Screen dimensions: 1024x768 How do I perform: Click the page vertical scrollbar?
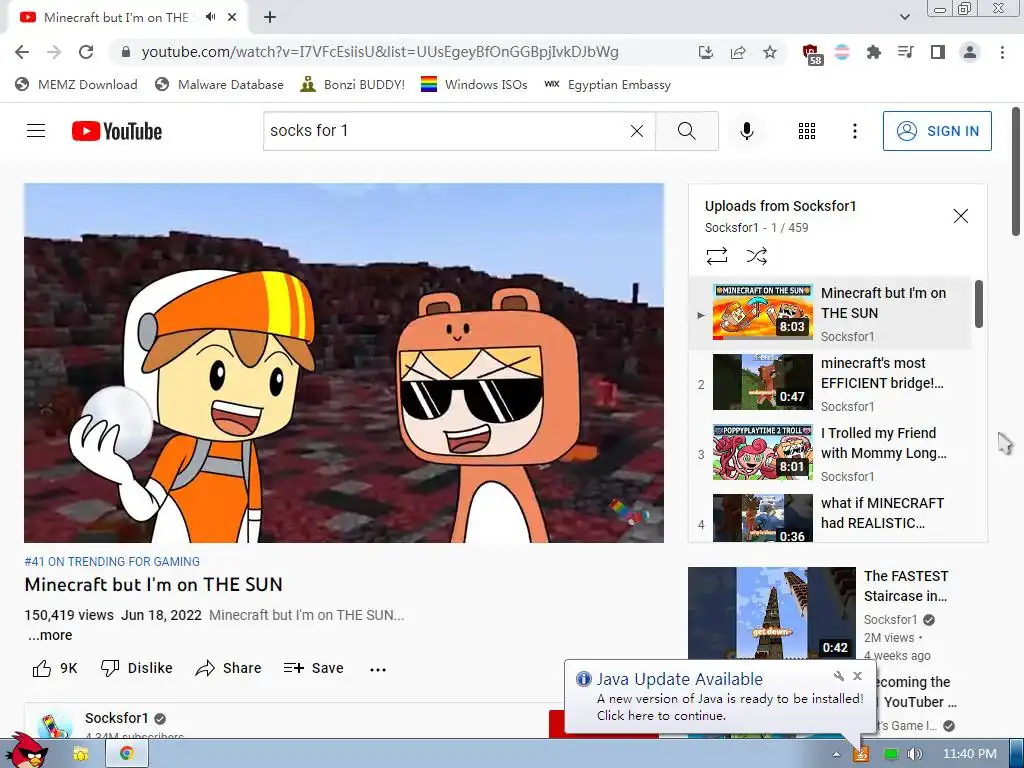(1016, 171)
